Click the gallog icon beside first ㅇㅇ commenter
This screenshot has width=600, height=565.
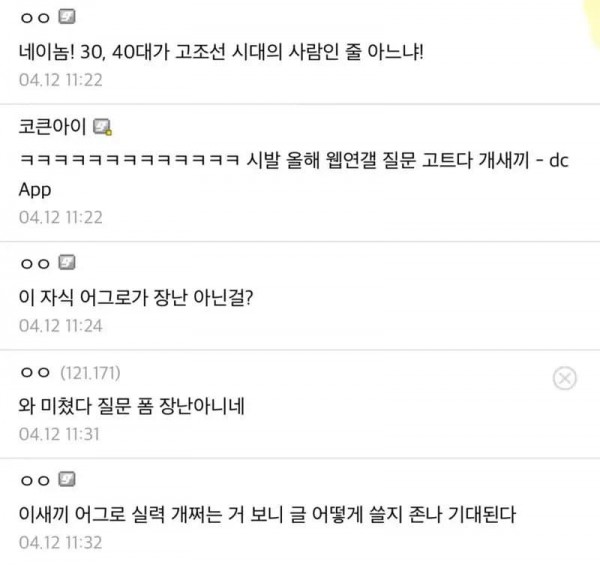click(67, 17)
